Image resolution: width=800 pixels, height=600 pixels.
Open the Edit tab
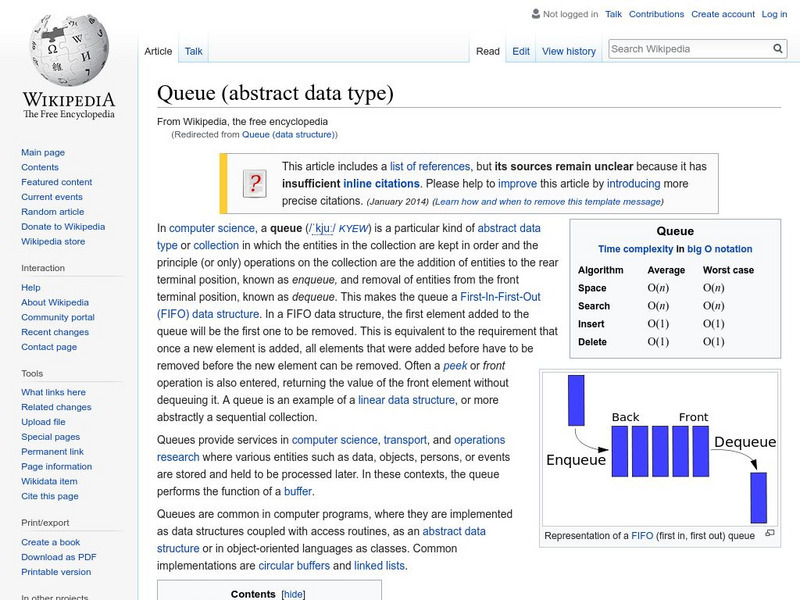[x=521, y=51]
